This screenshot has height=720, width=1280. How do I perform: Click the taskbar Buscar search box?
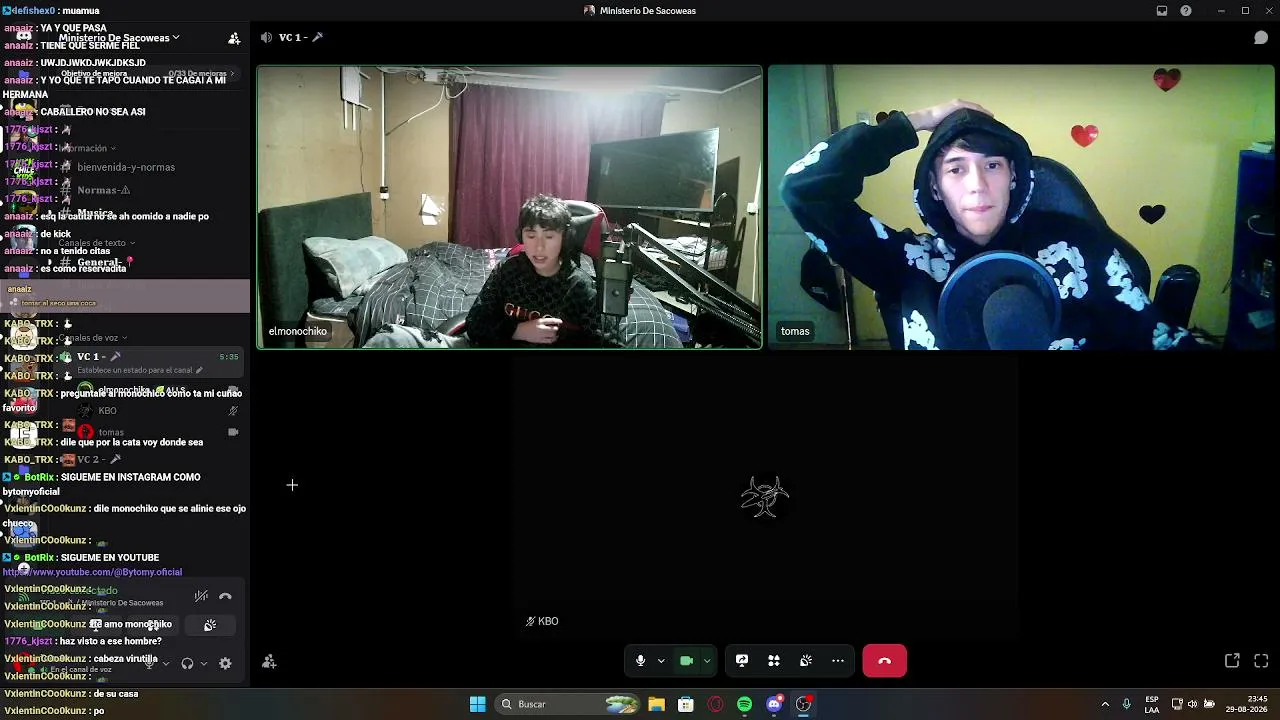(568, 704)
